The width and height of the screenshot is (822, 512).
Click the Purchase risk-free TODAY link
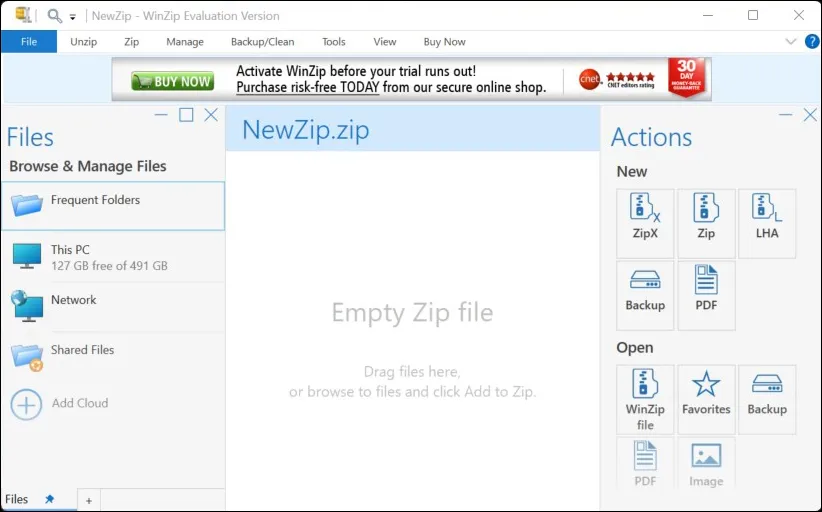[308, 87]
